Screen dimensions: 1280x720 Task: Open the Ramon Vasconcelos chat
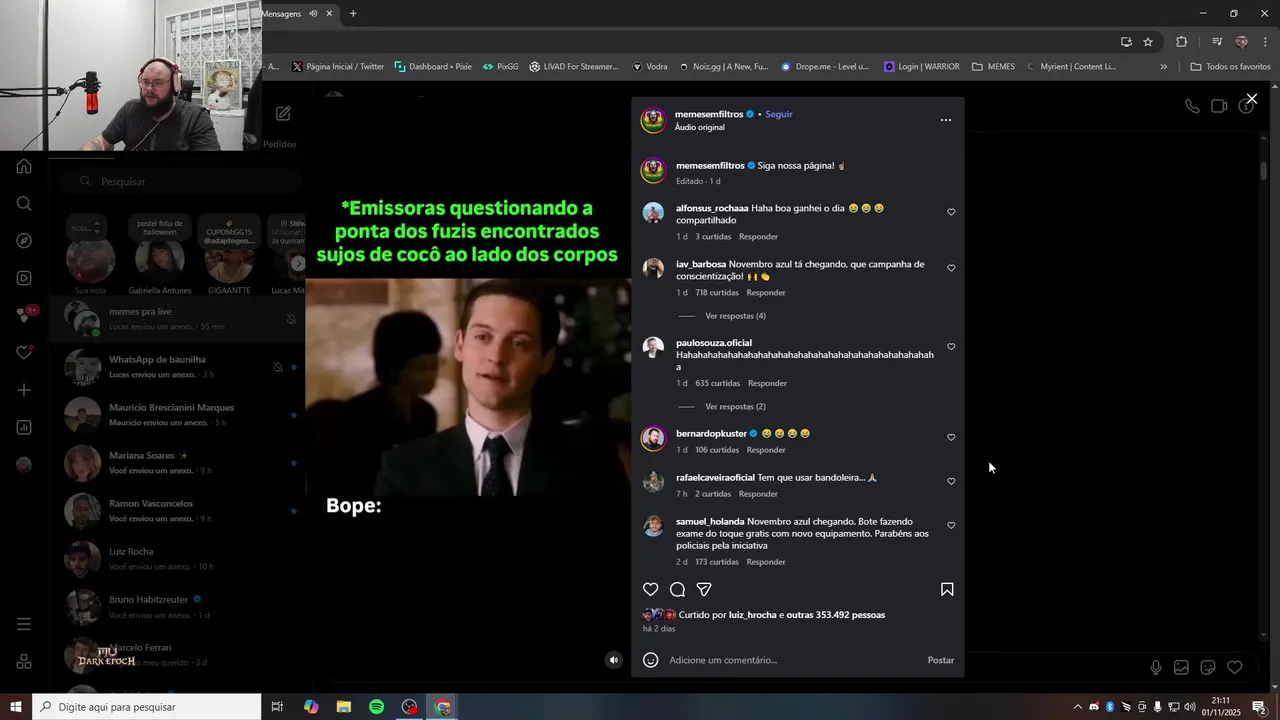(x=177, y=511)
